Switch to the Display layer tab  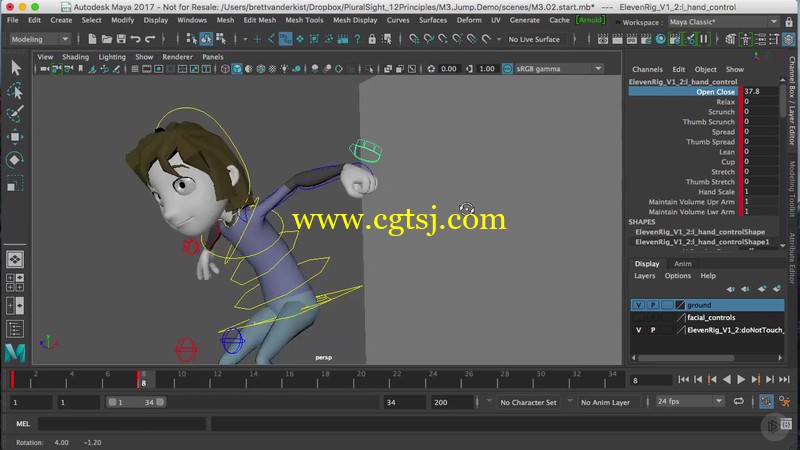point(646,264)
